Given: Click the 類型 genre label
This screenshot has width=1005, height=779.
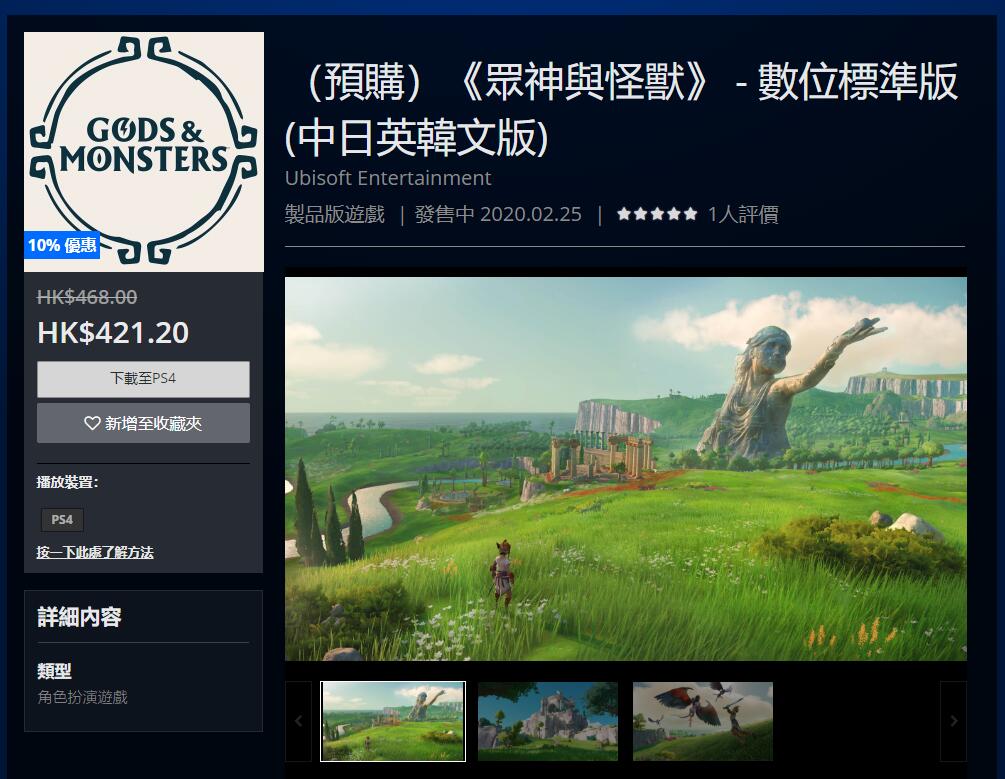Looking at the screenshot, I should pyautogui.click(x=54, y=671).
